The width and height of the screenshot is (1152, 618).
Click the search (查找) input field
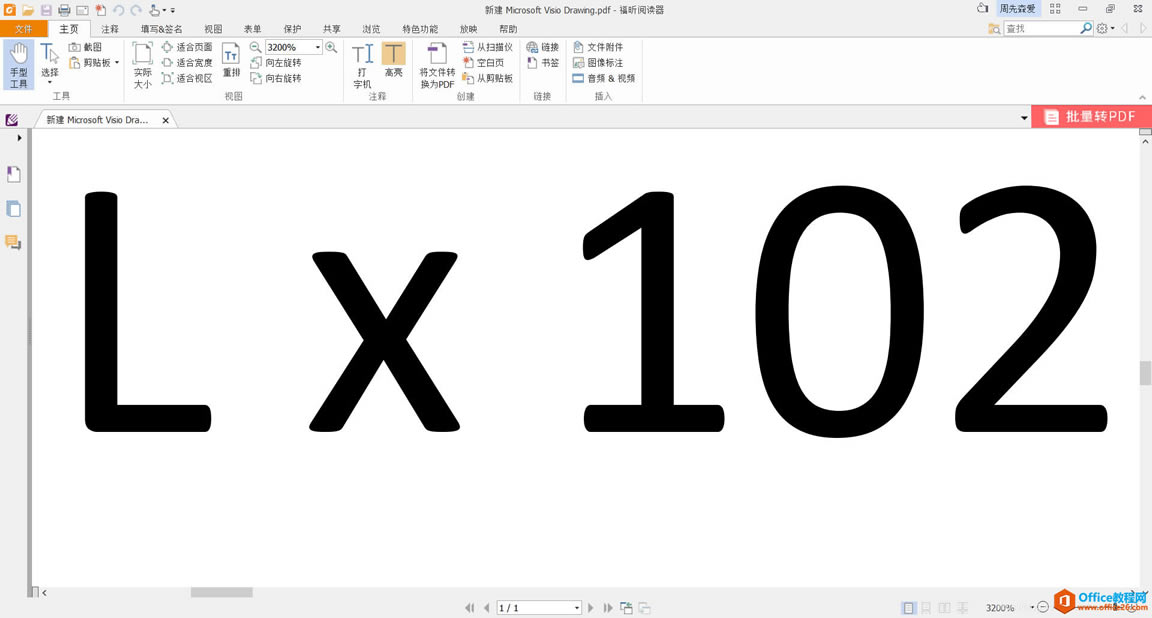pos(1040,29)
